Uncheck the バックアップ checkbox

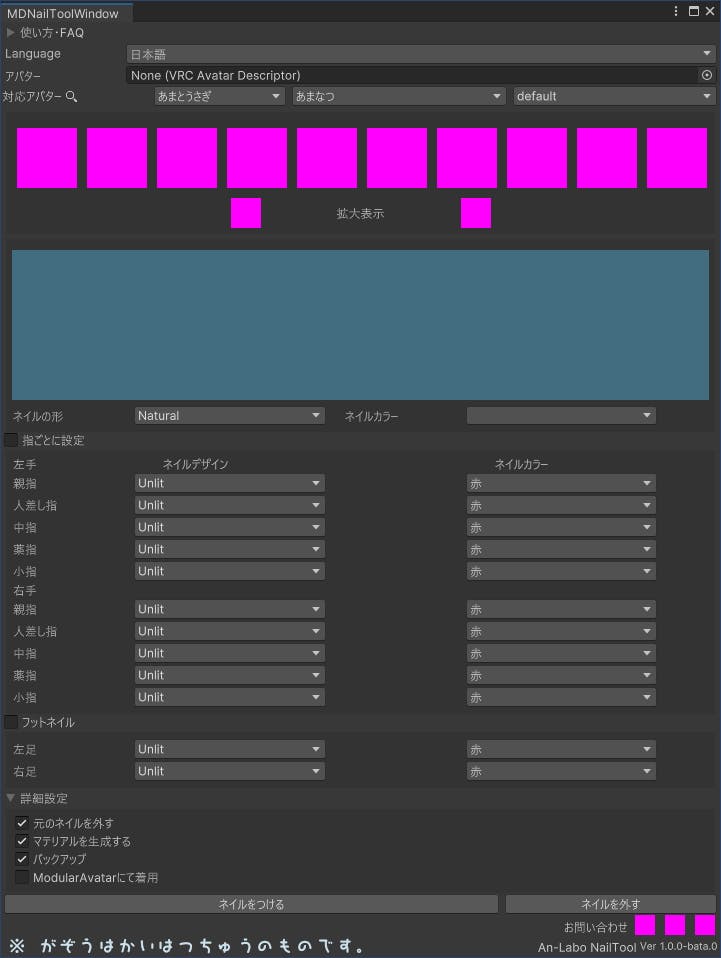[x=22, y=859]
